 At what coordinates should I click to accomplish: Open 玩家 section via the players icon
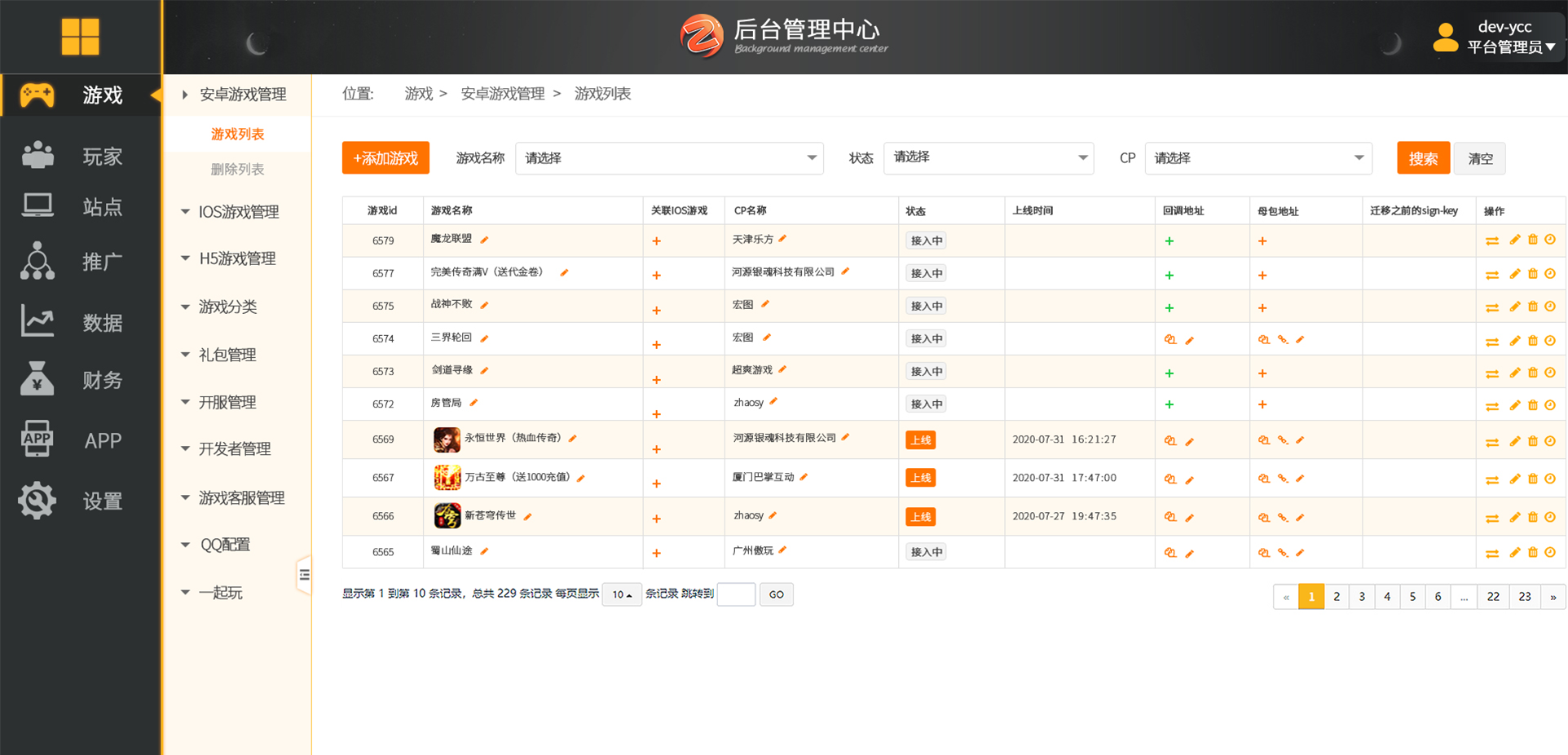(x=37, y=156)
